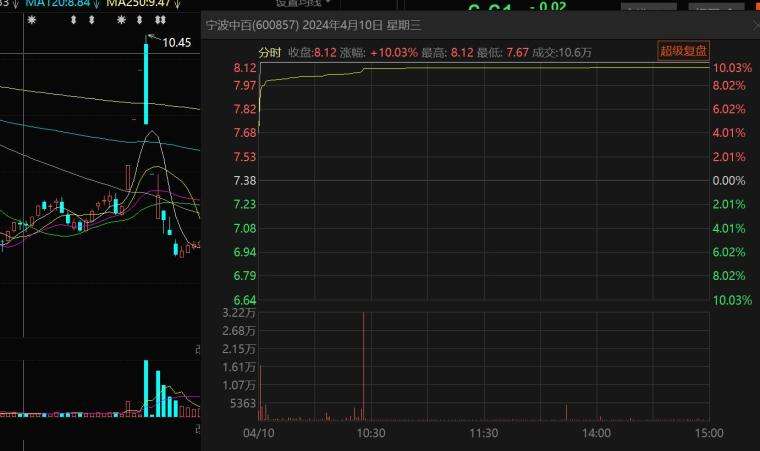The height and width of the screenshot is (451, 760).
Task: Click the 1.61万 volume axis label
Action: click(238, 367)
